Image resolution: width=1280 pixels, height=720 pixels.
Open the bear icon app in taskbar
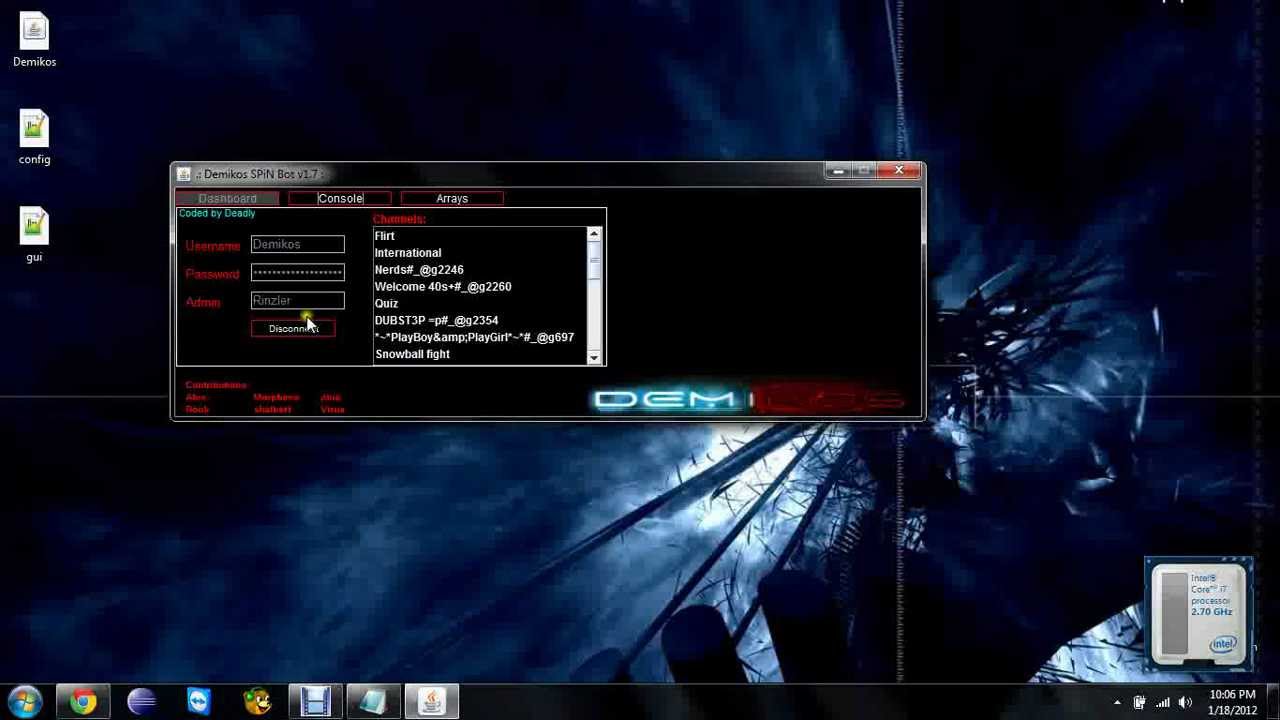[257, 702]
